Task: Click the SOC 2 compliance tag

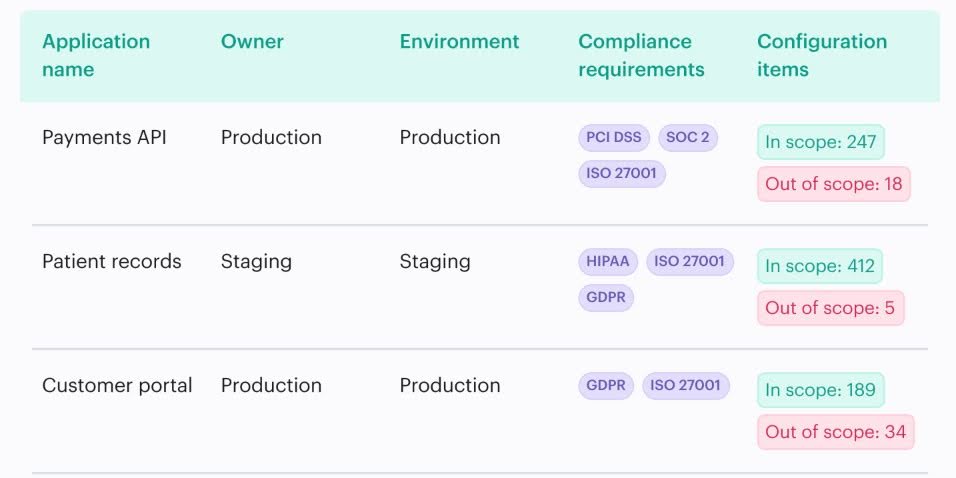Action: click(x=688, y=137)
